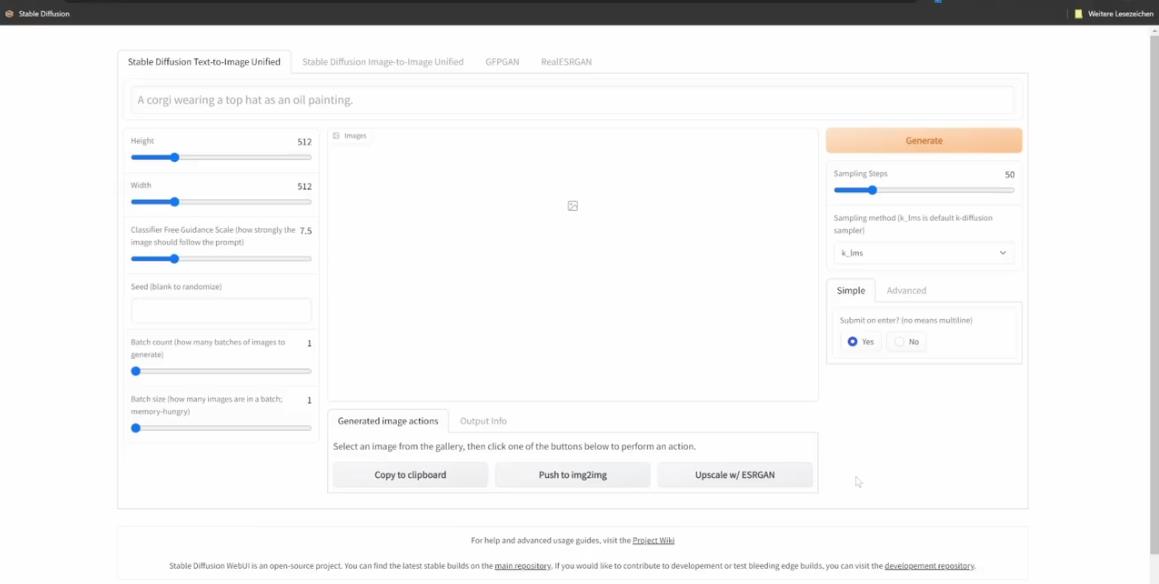Select the Yes radio for submit on enter
This screenshot has height=584, width=1159.
pyautogui.click(x=852, y=342)
